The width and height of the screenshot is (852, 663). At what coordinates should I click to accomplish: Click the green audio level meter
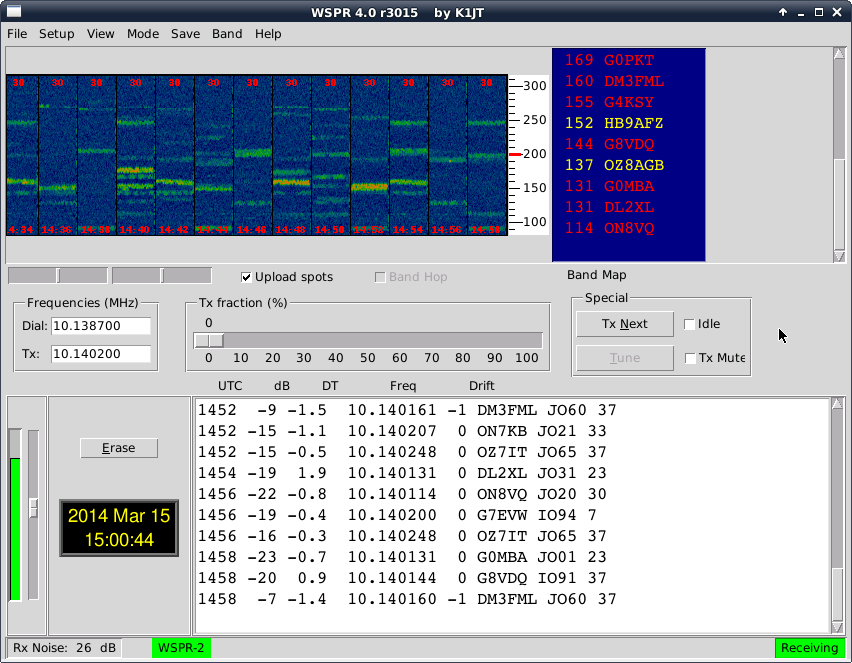15,529
